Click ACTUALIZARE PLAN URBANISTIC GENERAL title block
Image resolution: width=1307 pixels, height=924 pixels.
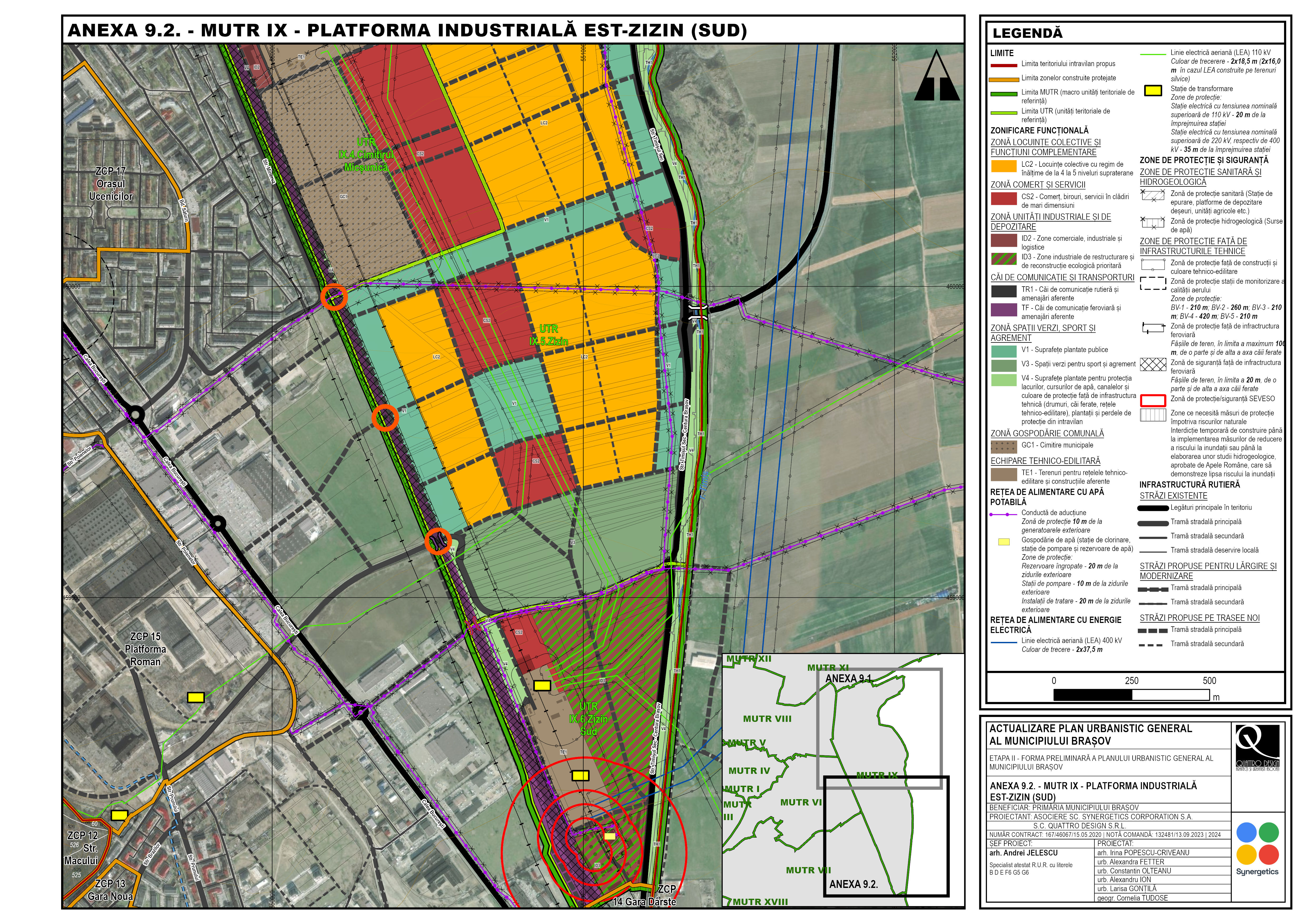(1090, 735)
